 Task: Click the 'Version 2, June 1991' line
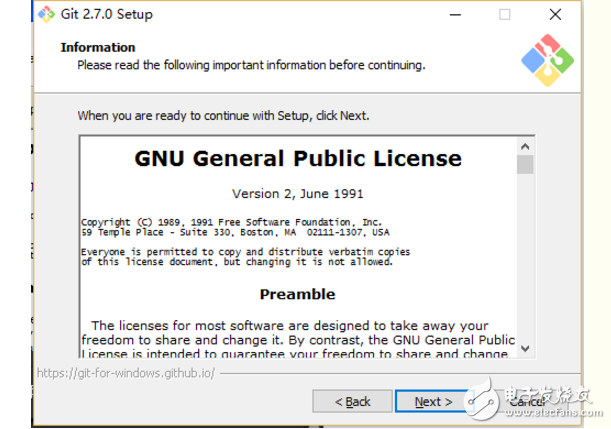[x=297, y=193]
